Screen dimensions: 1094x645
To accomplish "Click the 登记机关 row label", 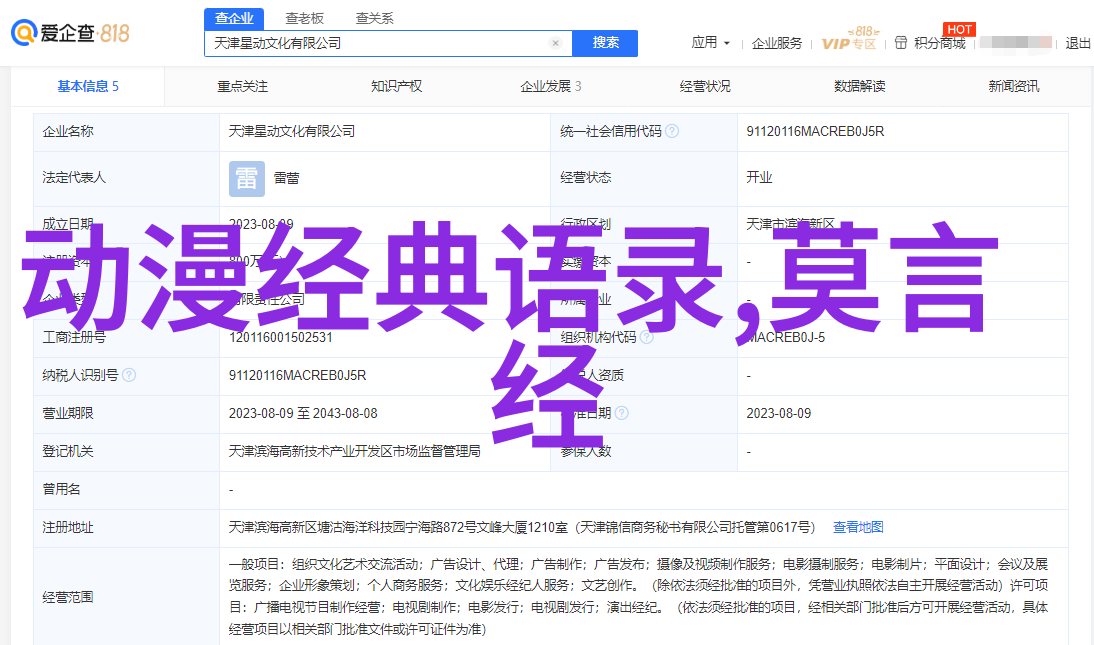I will click(68, 452).
